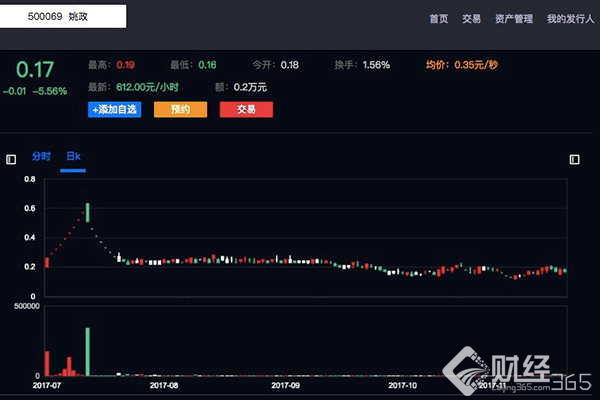Click the 0.2万元 amount value
This screenshot has width=601, height=401.
(x=250, y=87)
